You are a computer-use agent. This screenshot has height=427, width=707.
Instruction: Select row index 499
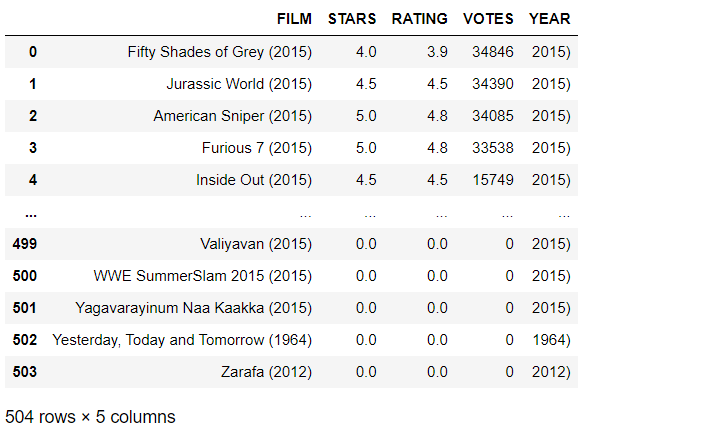coord(24,244)
